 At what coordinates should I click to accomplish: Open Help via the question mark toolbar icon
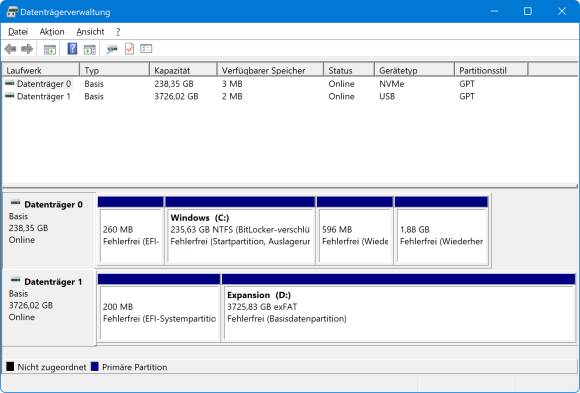[72, 49]
